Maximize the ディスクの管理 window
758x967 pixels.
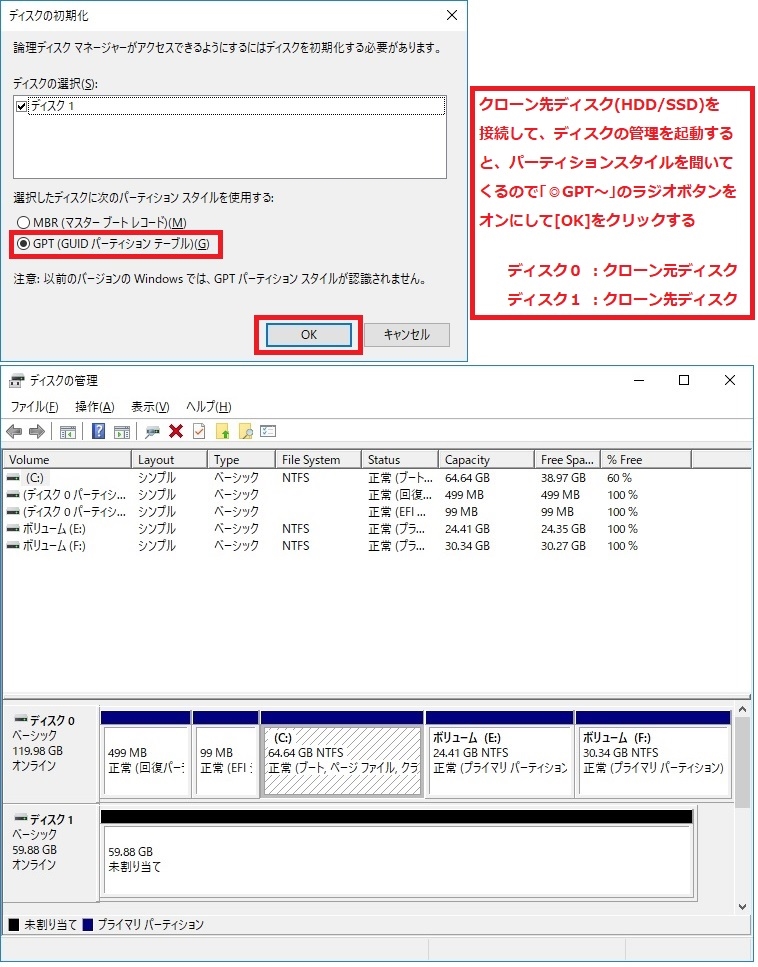click(x=683, y=380)
